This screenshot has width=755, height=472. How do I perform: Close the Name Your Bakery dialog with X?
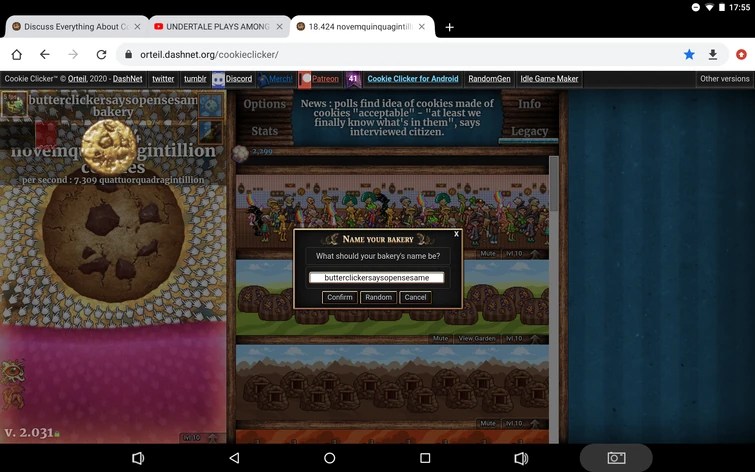tap(456, 234)
